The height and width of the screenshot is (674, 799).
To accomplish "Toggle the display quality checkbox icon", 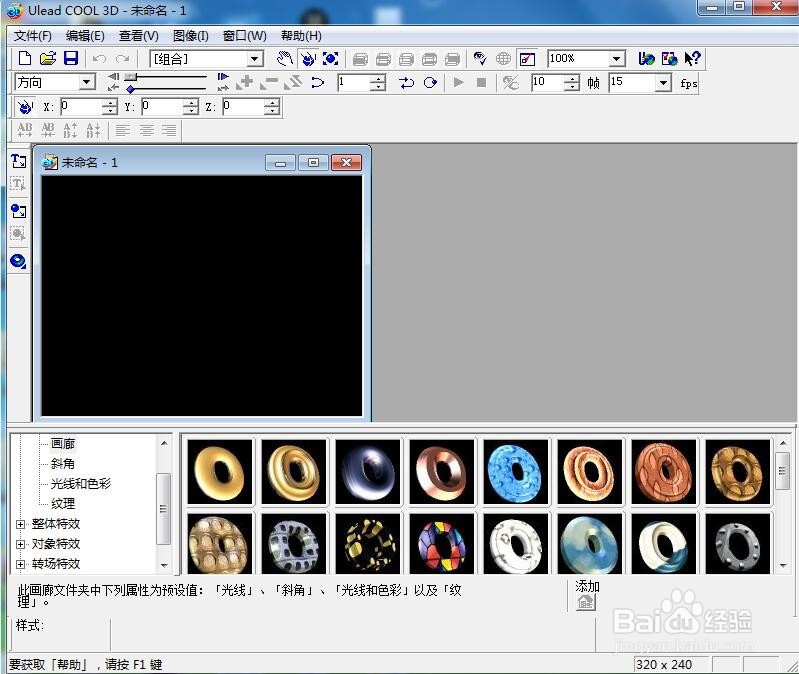I will (x=527, y=59).
